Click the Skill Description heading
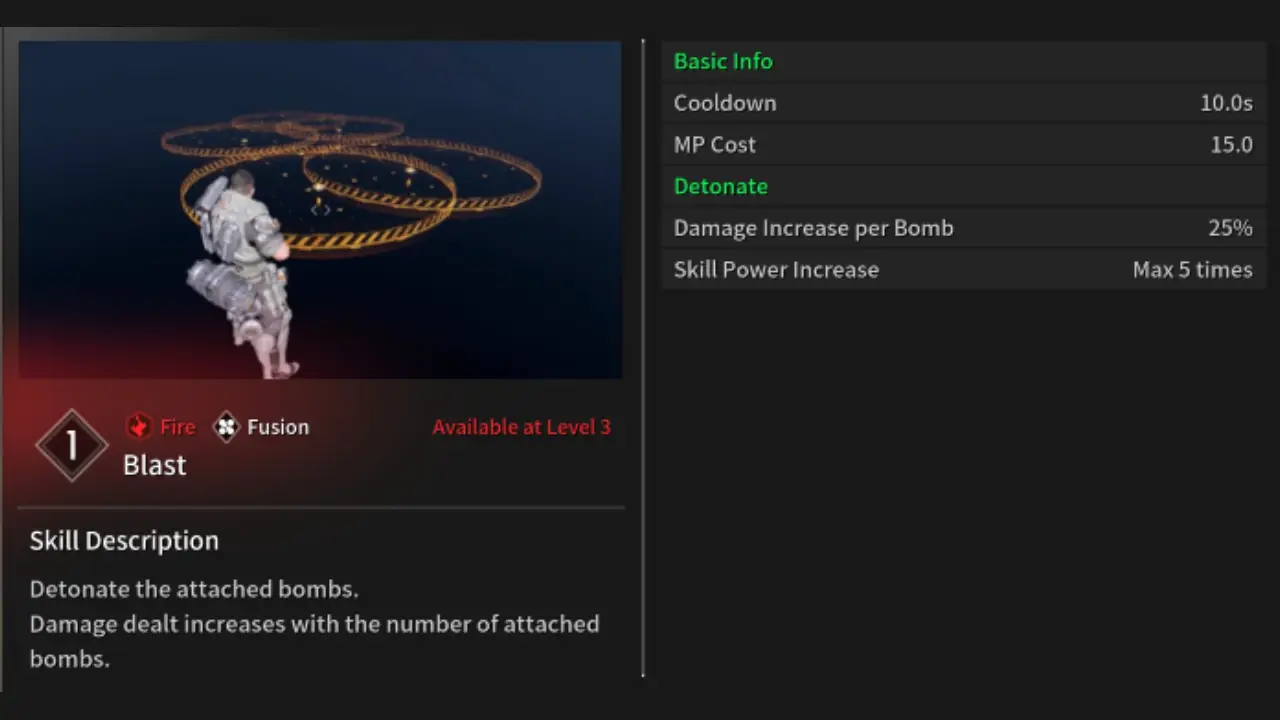The width and height of the screenshot is (1280, 720). tap(124, 541)
